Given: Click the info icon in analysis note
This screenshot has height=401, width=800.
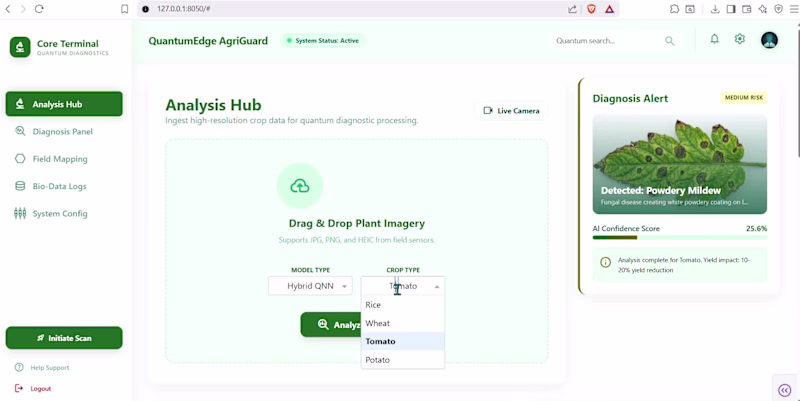Looking at the screenshot, I should point(606,262).
